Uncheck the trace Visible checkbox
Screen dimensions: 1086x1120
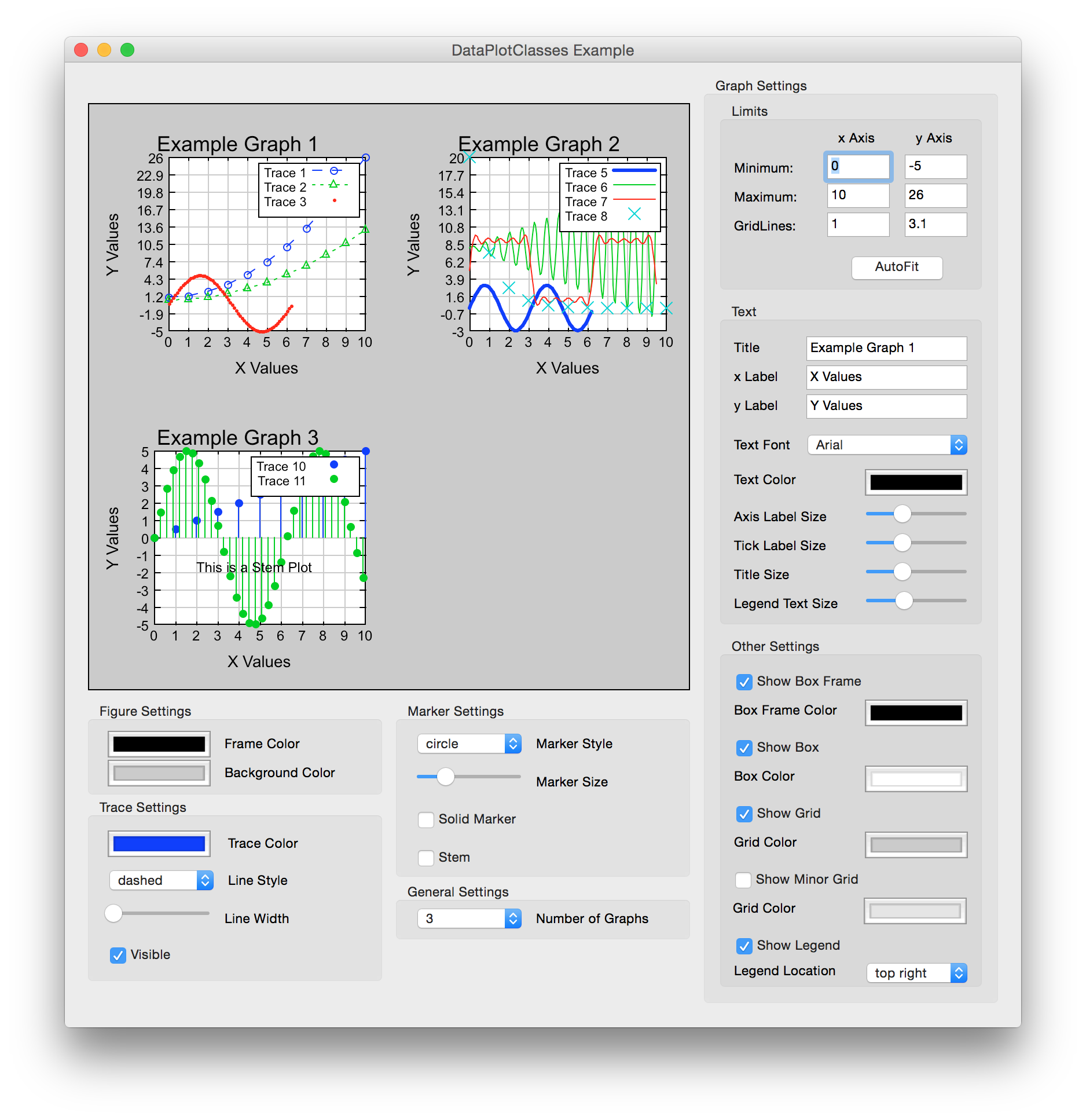click(x=118, y=955)
